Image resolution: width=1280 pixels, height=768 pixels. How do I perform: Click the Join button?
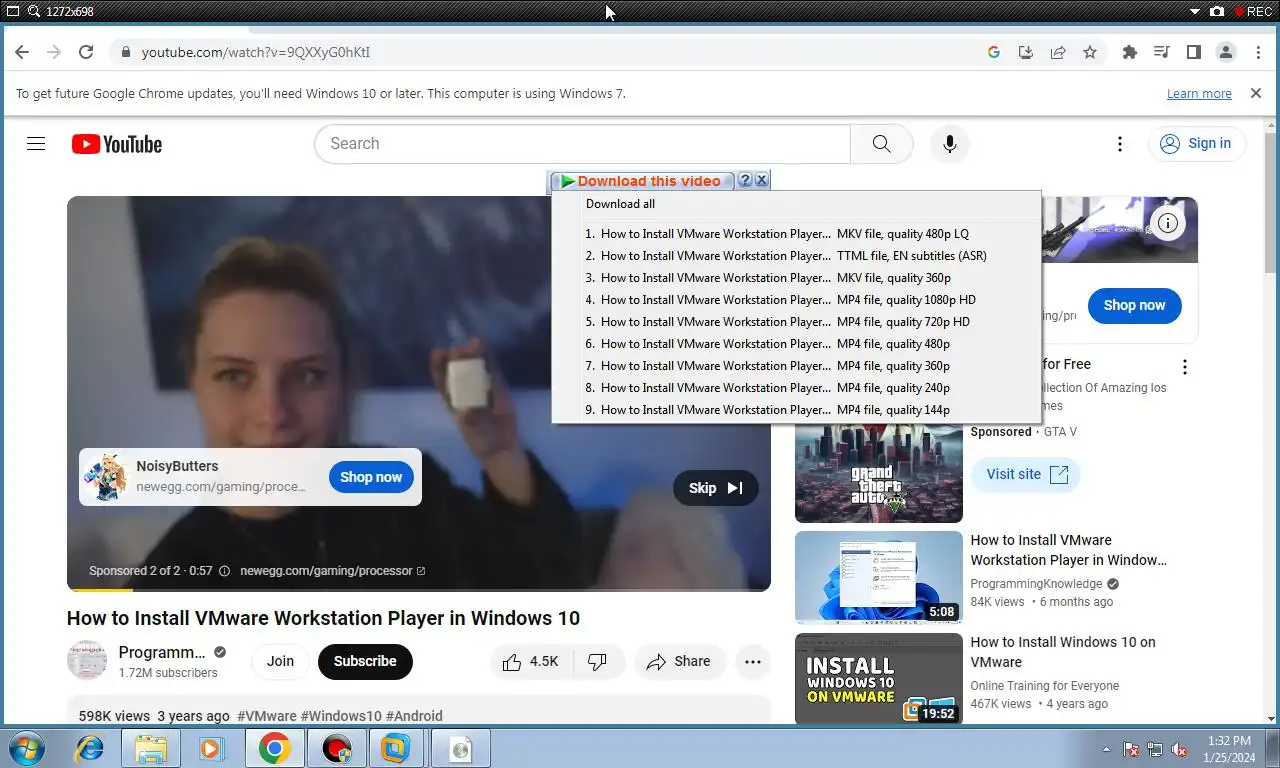[x=280, y=661]
